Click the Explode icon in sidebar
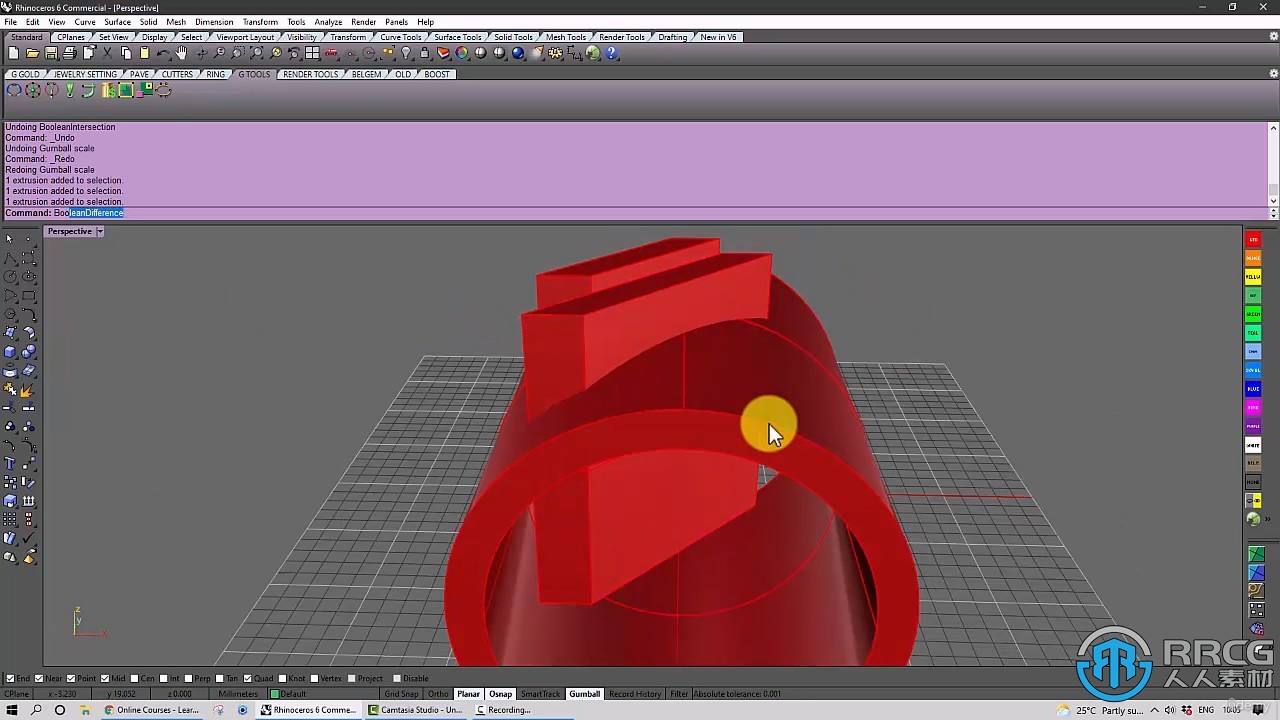Viewport: 1280px width, 720px height. 28,389
